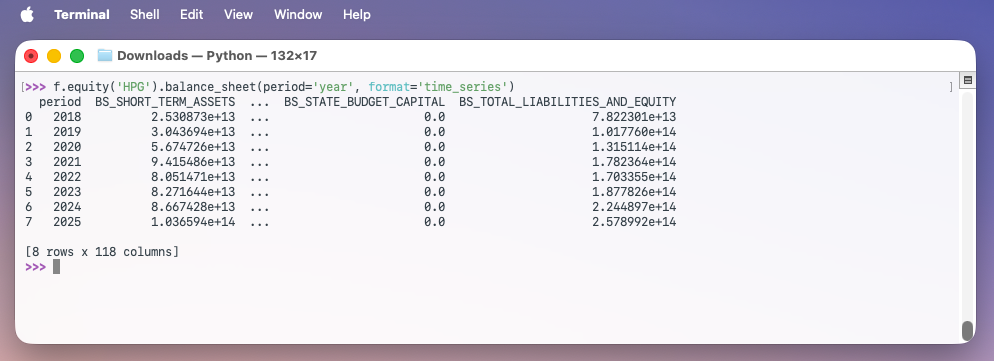This screenshot has height=361, width=994.
Task: Click the BS_STATE_BUDGET_CAPITAL column header
Action: (x=365, y=102)
